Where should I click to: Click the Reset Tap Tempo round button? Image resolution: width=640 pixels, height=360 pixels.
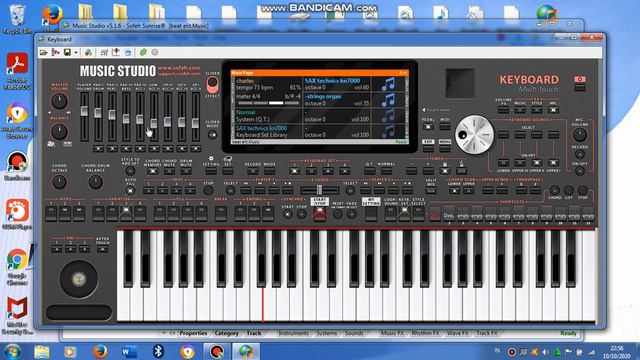tap(338, 214)
